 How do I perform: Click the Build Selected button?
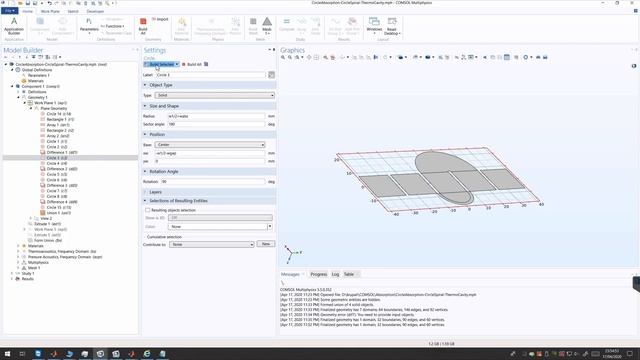tap(160, 64)
